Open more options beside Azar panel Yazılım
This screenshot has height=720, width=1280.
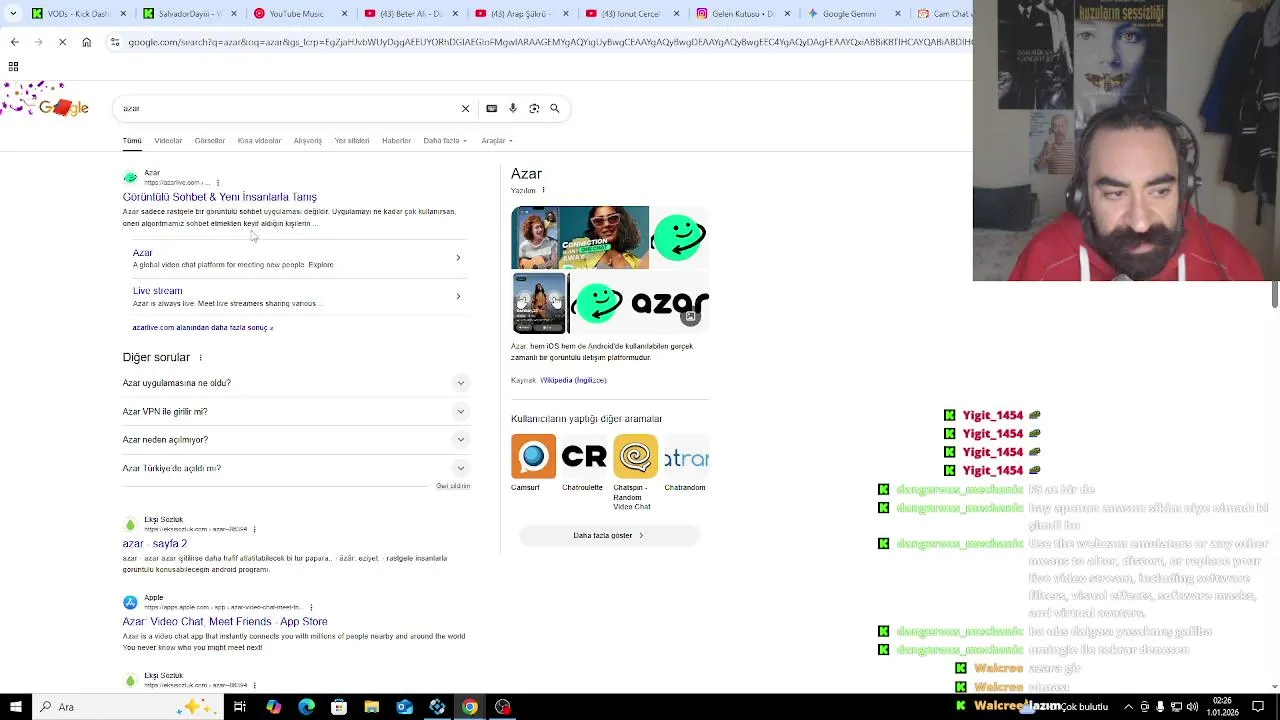(543, 190)
